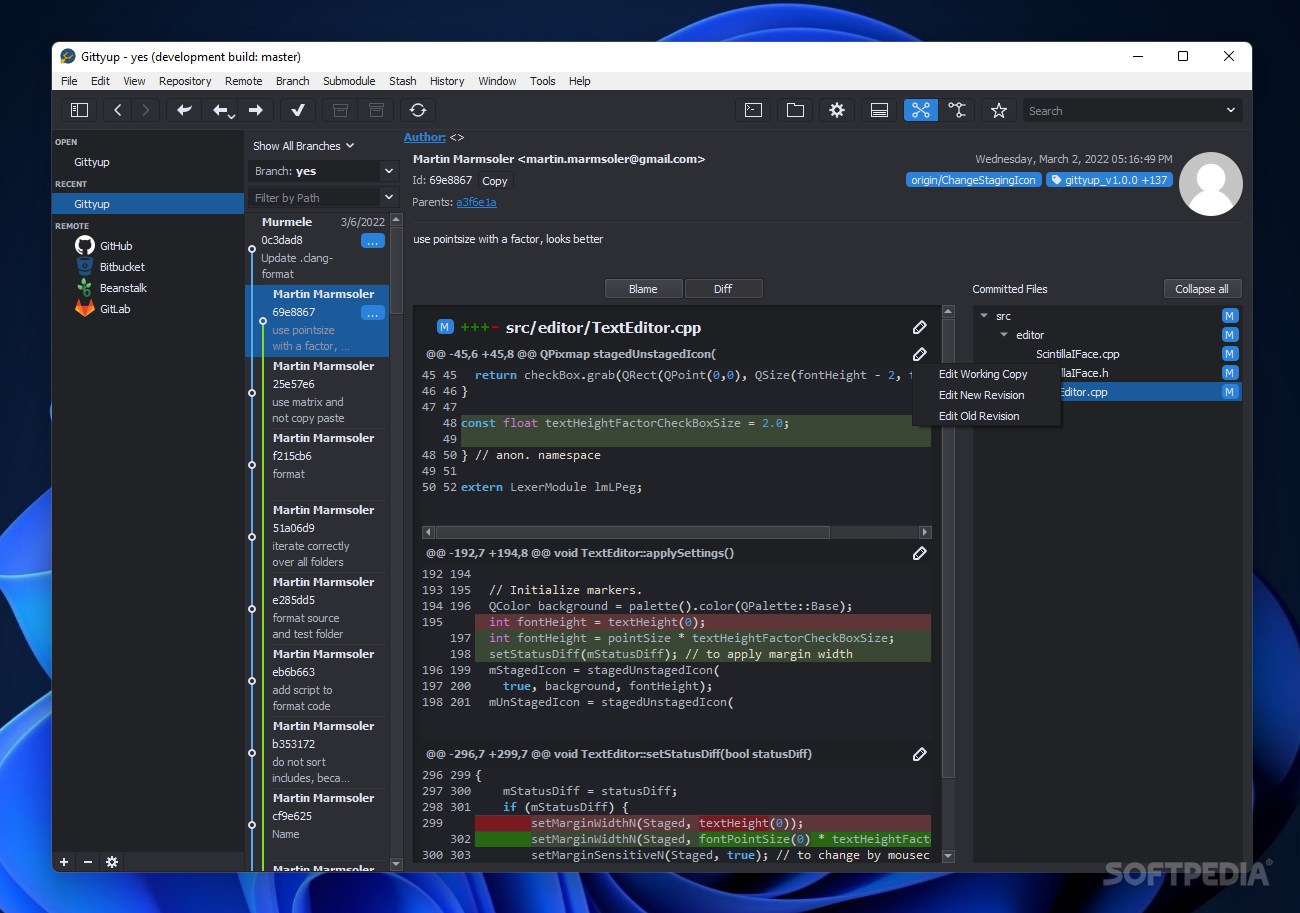Open the File menu

pos(69,81)
